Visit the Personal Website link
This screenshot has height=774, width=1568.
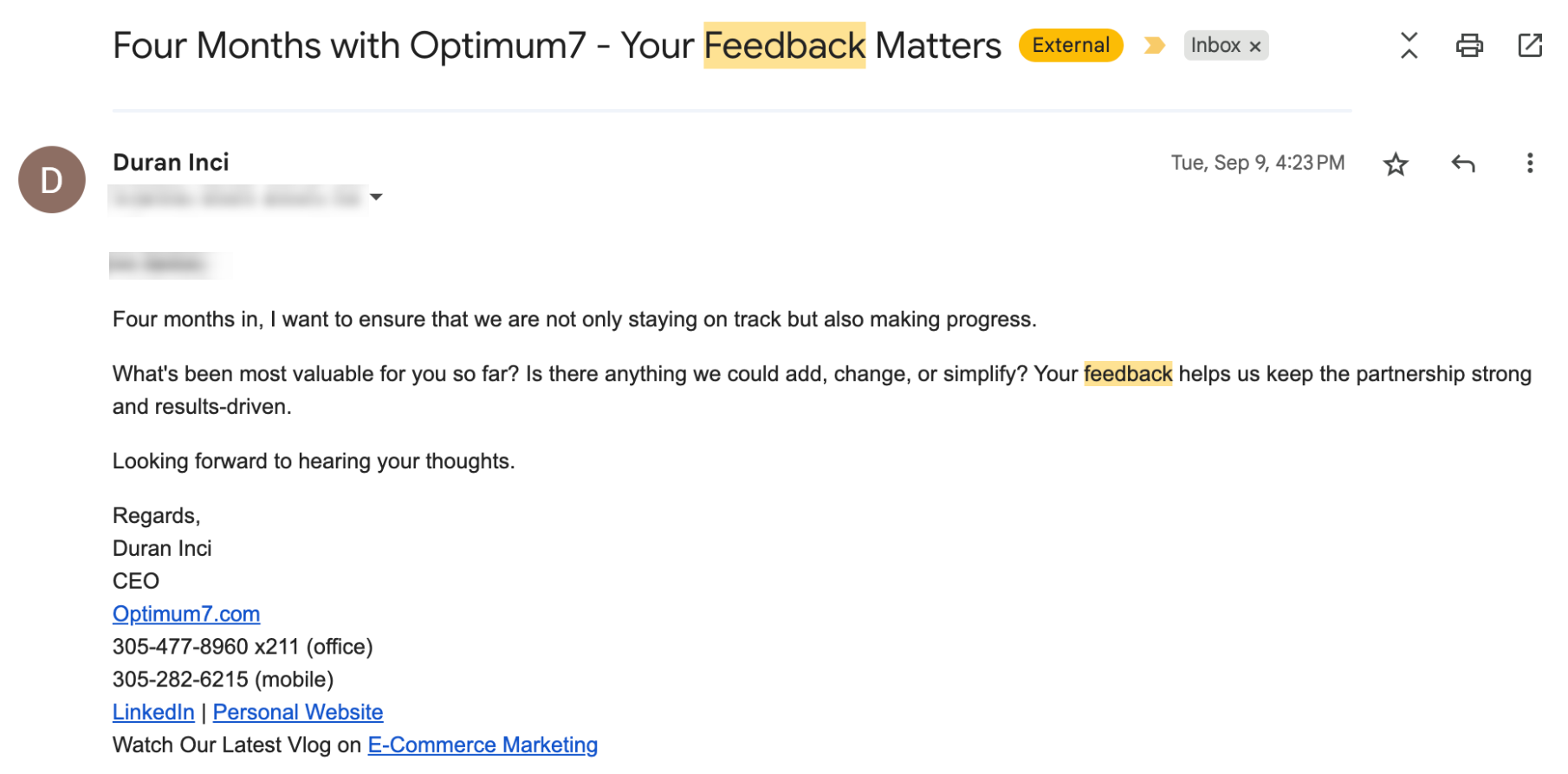click(x=298, y=712)
